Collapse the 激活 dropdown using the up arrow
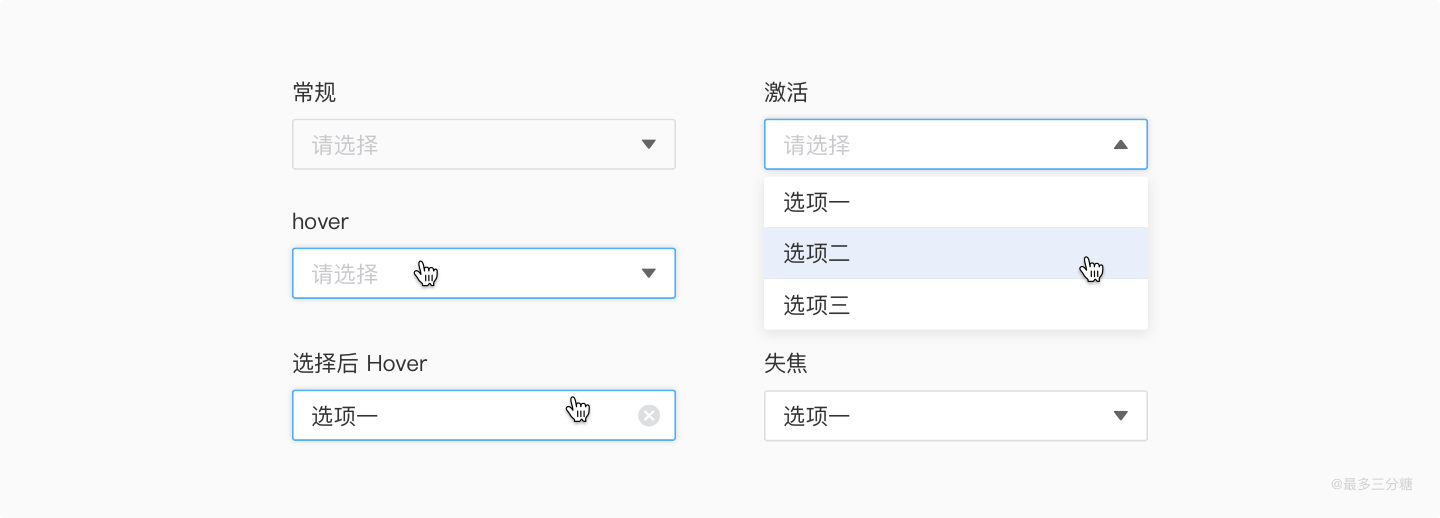The image size is (1440, 518). click(1121, 145)
